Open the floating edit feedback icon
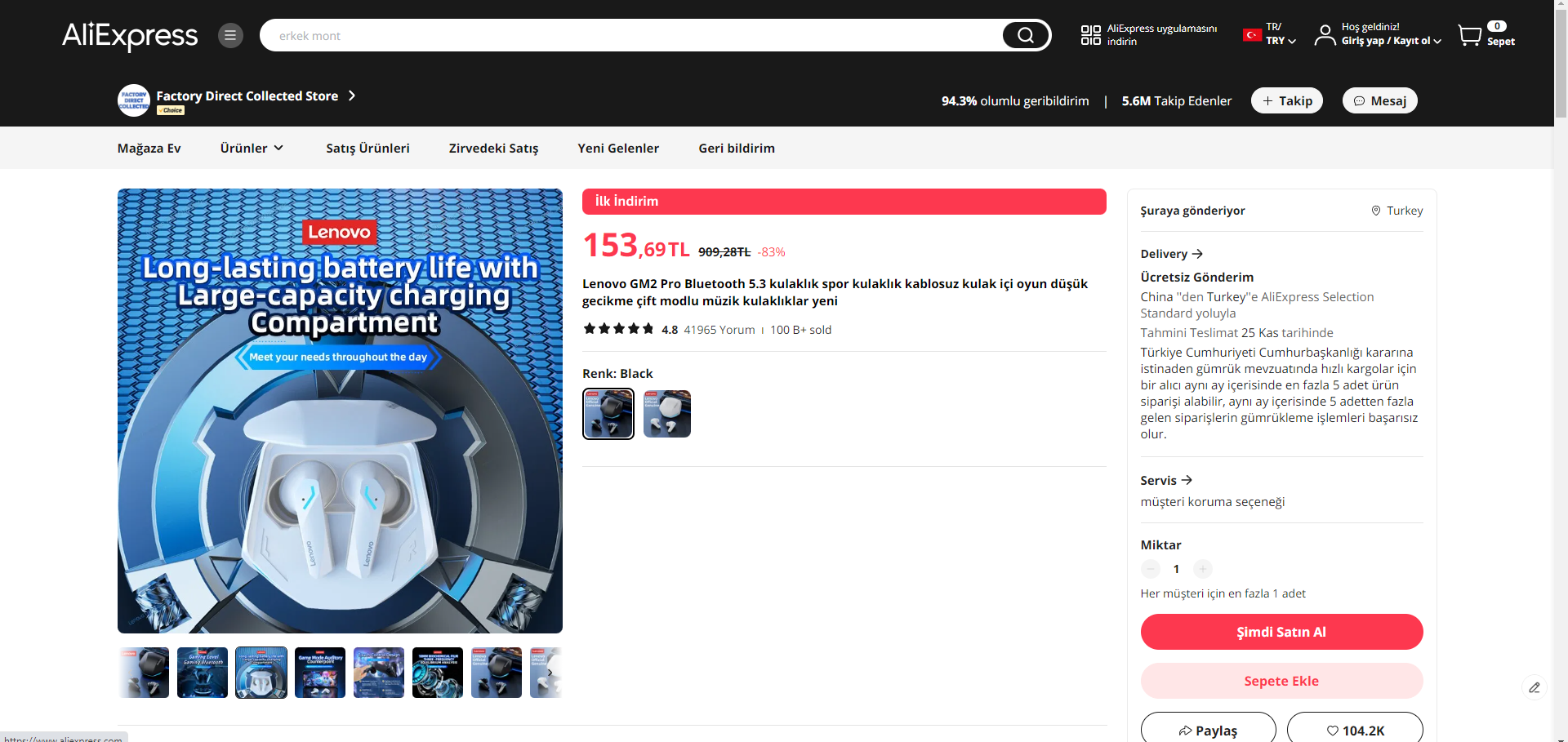 tap(1535, 687)
